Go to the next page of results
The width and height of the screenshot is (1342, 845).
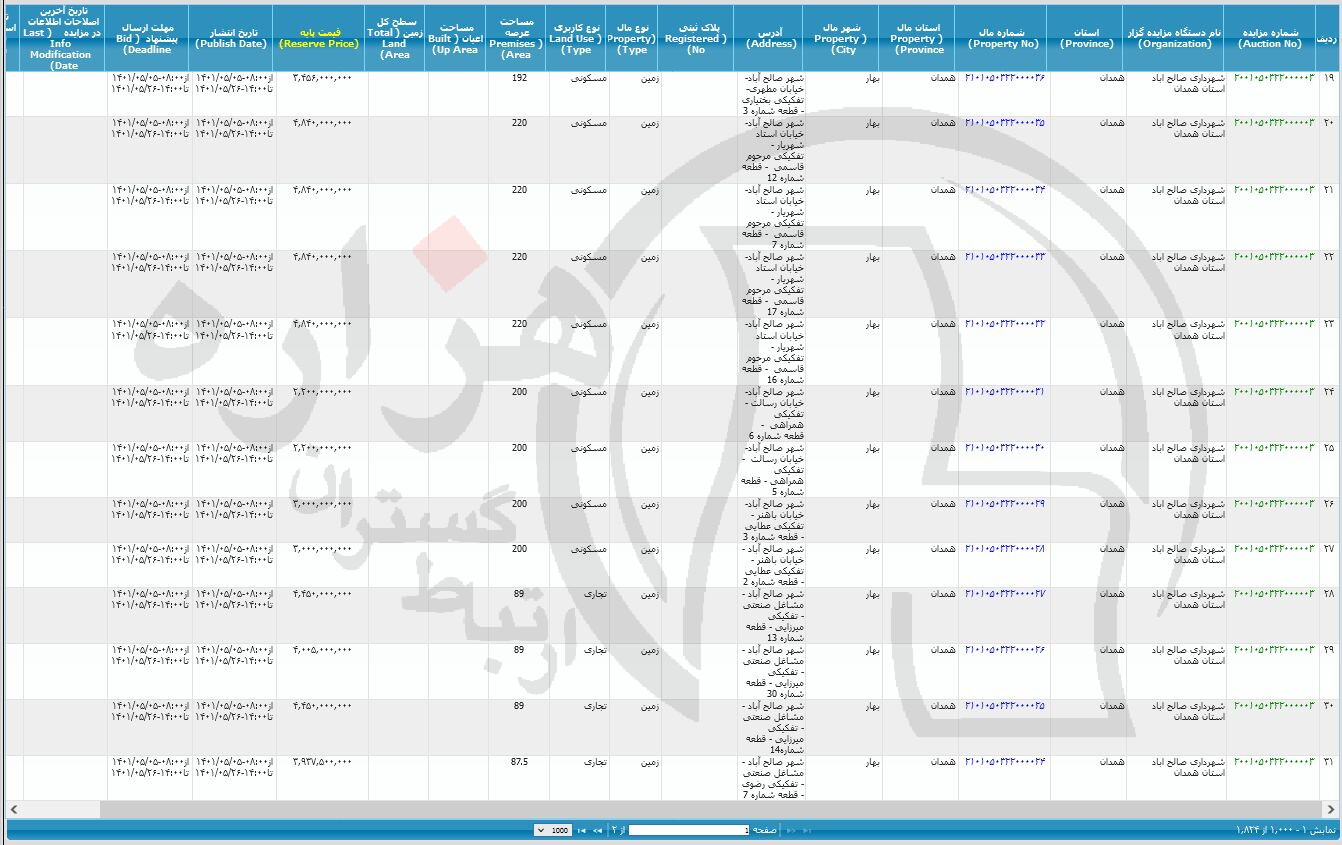pyautogui.click(x=598, y=830)
